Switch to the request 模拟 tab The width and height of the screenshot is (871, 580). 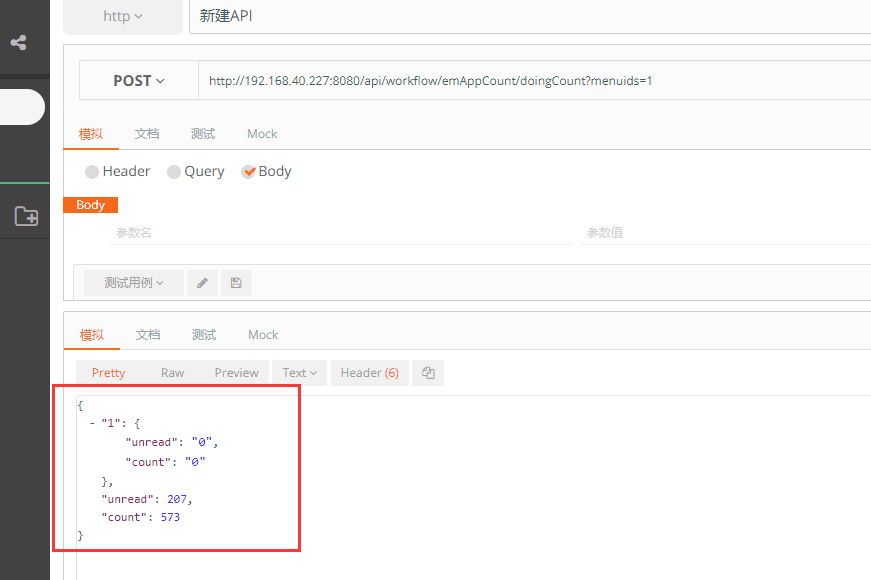click(91, 134)
